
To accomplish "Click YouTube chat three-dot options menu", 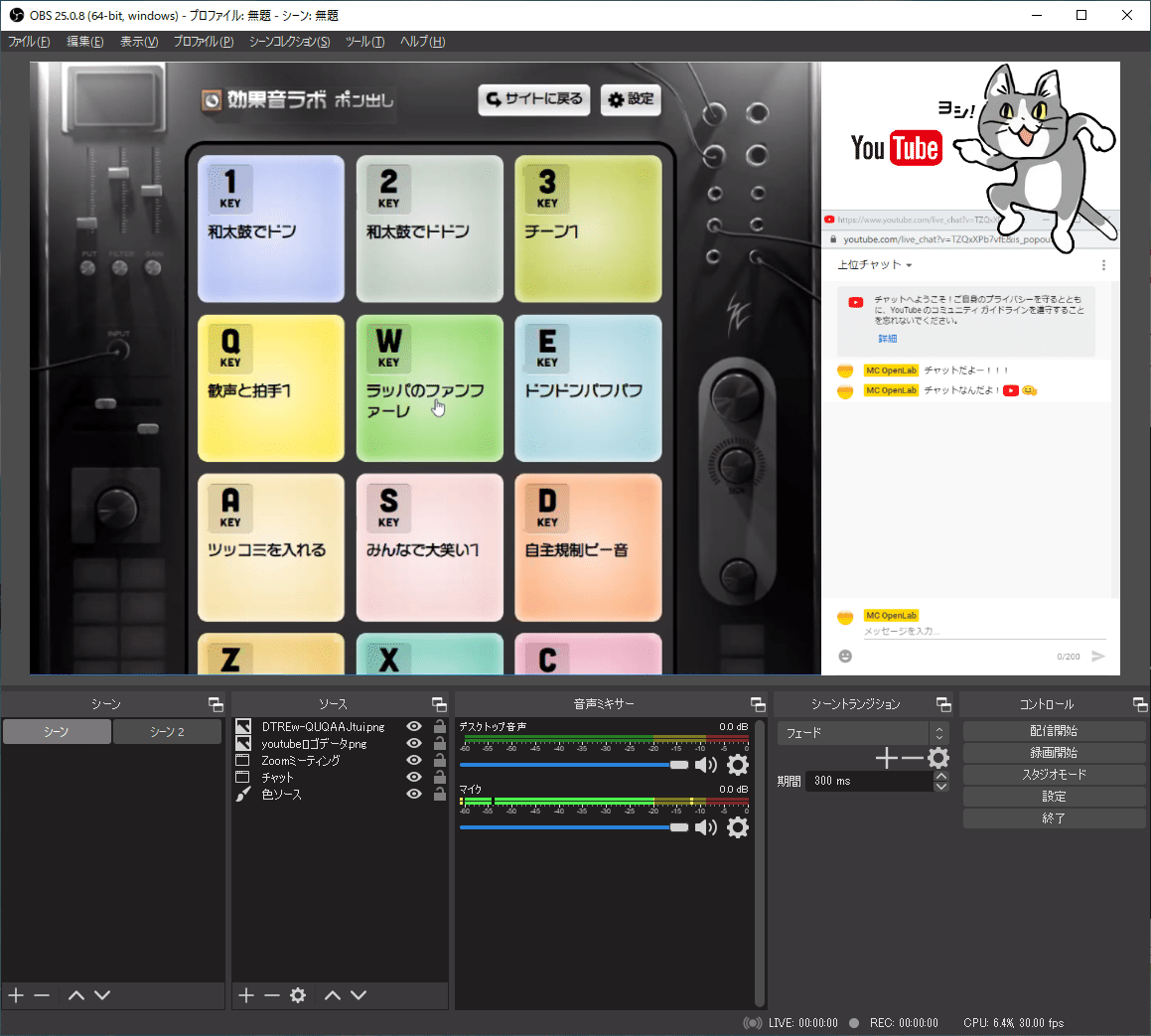I will click(1103, 265).
